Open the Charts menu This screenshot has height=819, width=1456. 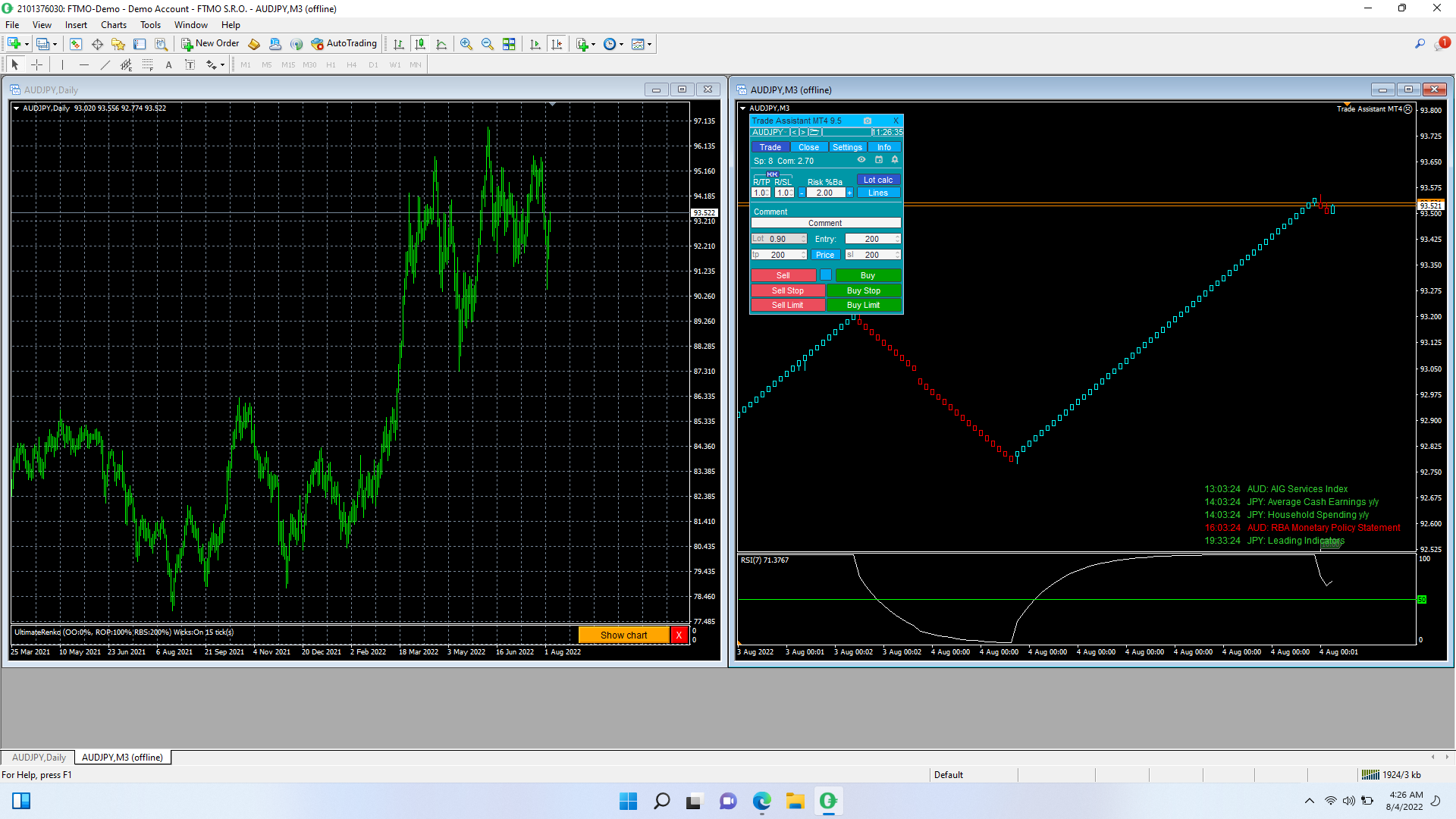click(113, 25)
